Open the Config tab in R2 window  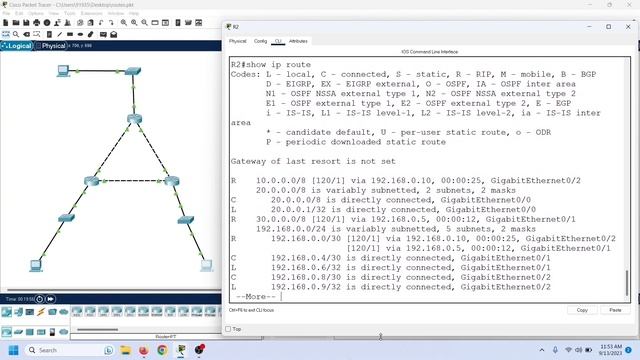coord(260,41)
